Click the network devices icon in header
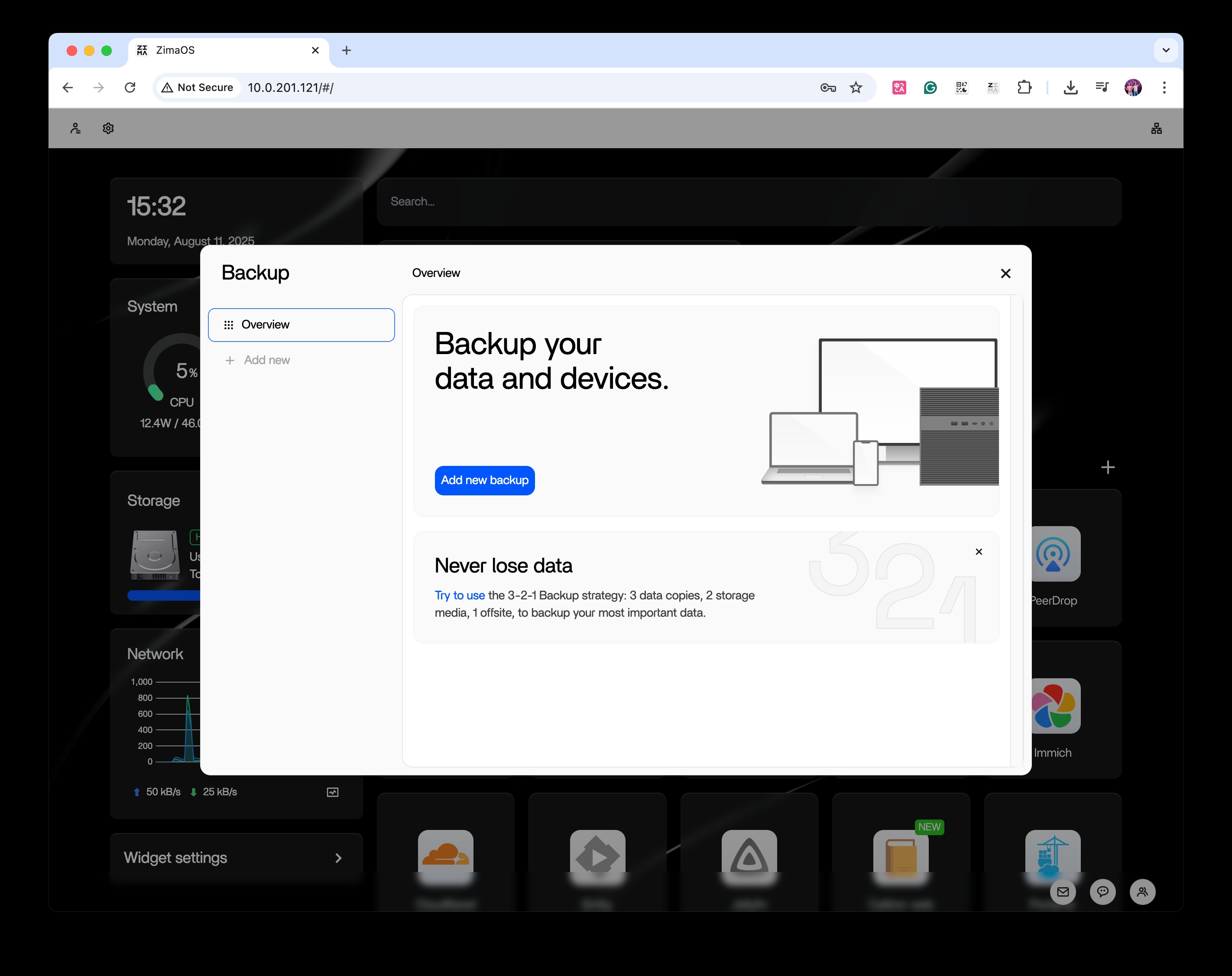1232x976 pixels. click(1156, 128)
